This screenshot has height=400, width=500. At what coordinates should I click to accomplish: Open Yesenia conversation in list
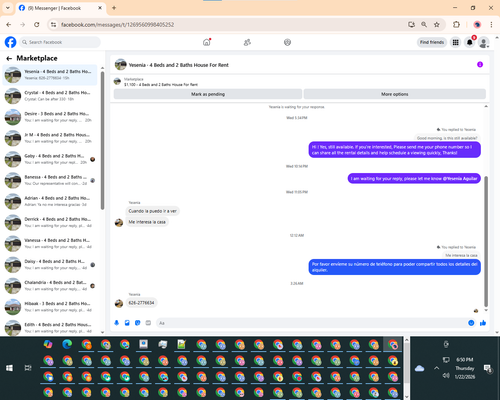pyautogui.click(x=50, y=75)
